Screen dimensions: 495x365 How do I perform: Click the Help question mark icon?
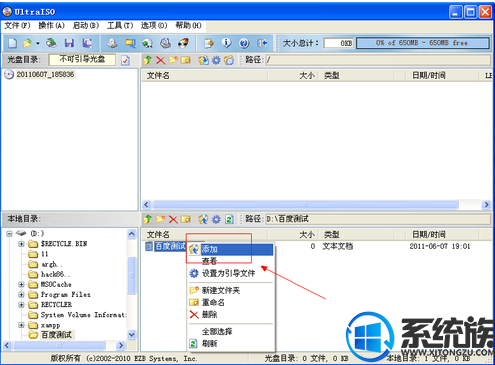[244, 43]
